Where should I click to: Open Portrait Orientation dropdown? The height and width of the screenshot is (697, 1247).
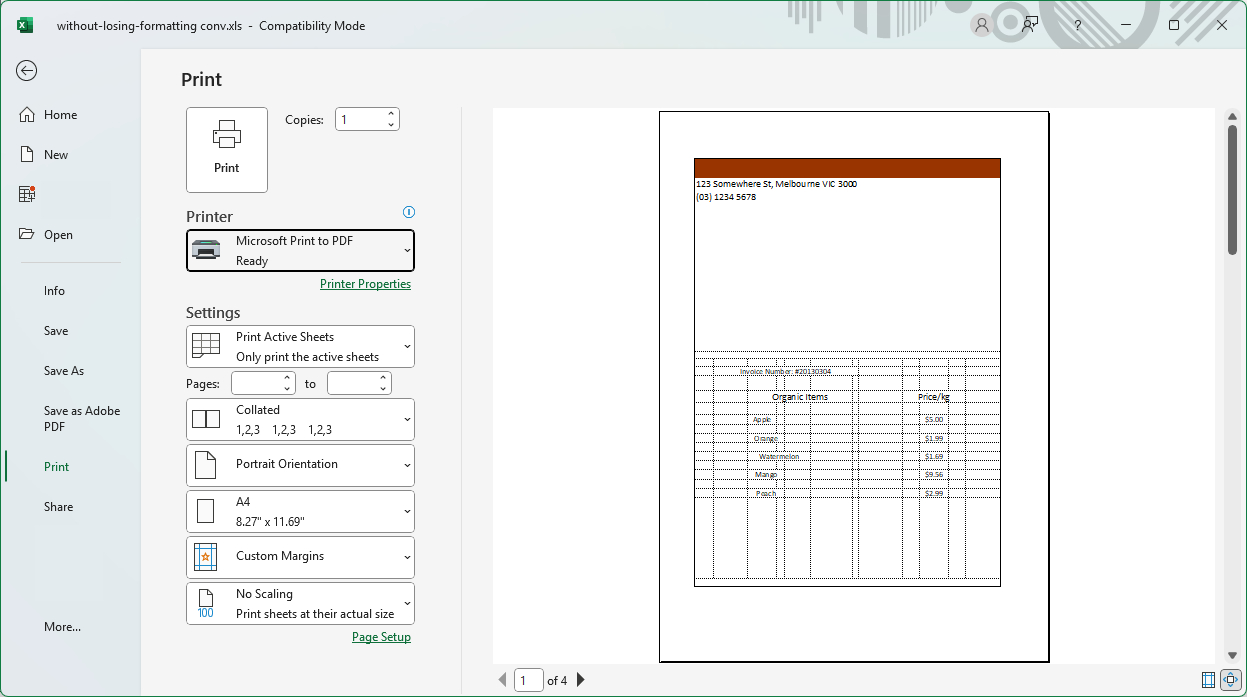coord(300,465)
